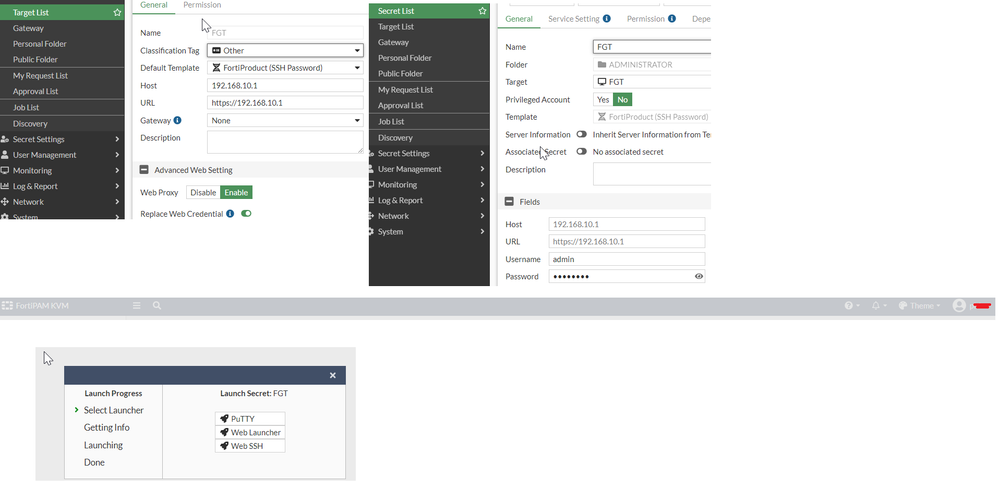Image resolution: width=999 pixels, height=495 pixels.
Task: Open the notifications bell in header
Action: [879, 306]
